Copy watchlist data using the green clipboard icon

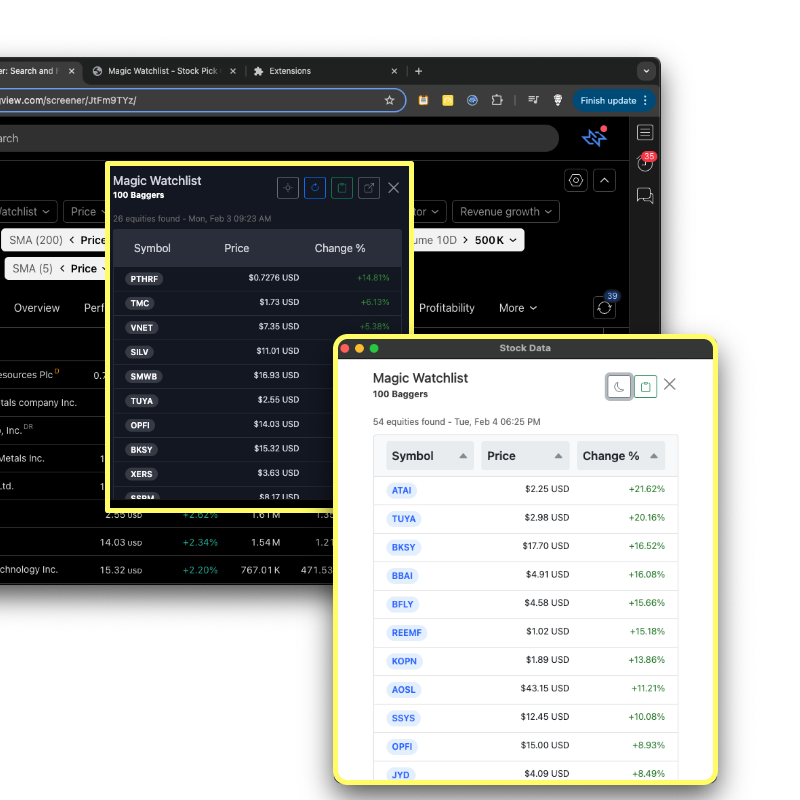(341, 188)
